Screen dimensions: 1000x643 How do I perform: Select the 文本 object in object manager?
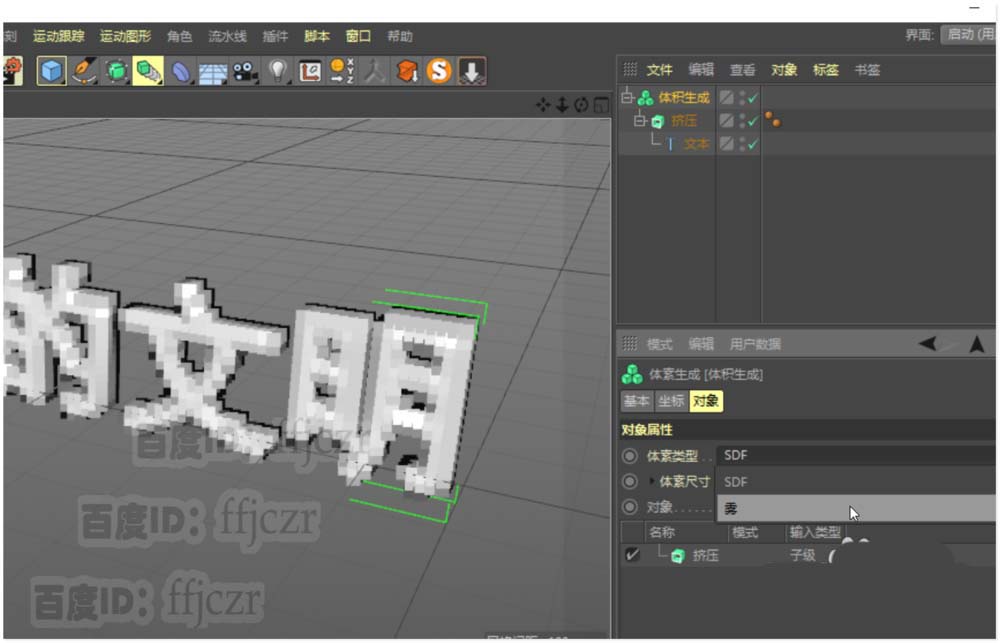(696, 144)
